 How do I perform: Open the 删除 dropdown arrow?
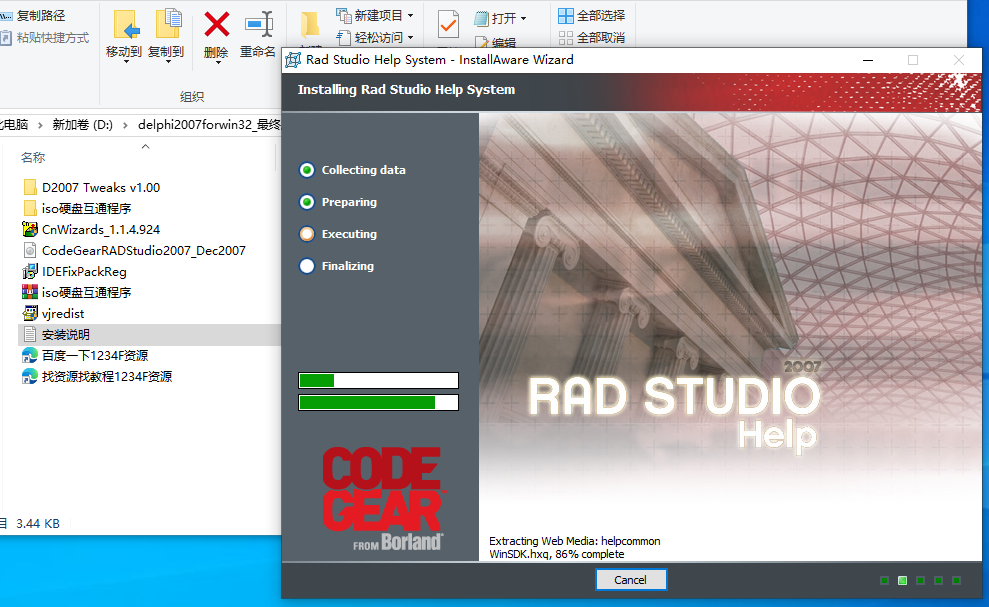tap(217, 62)
